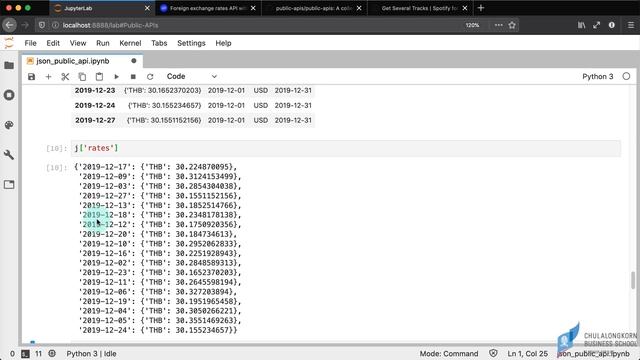
Task: Click the 2019-12-23 row index
Action: 95,90
